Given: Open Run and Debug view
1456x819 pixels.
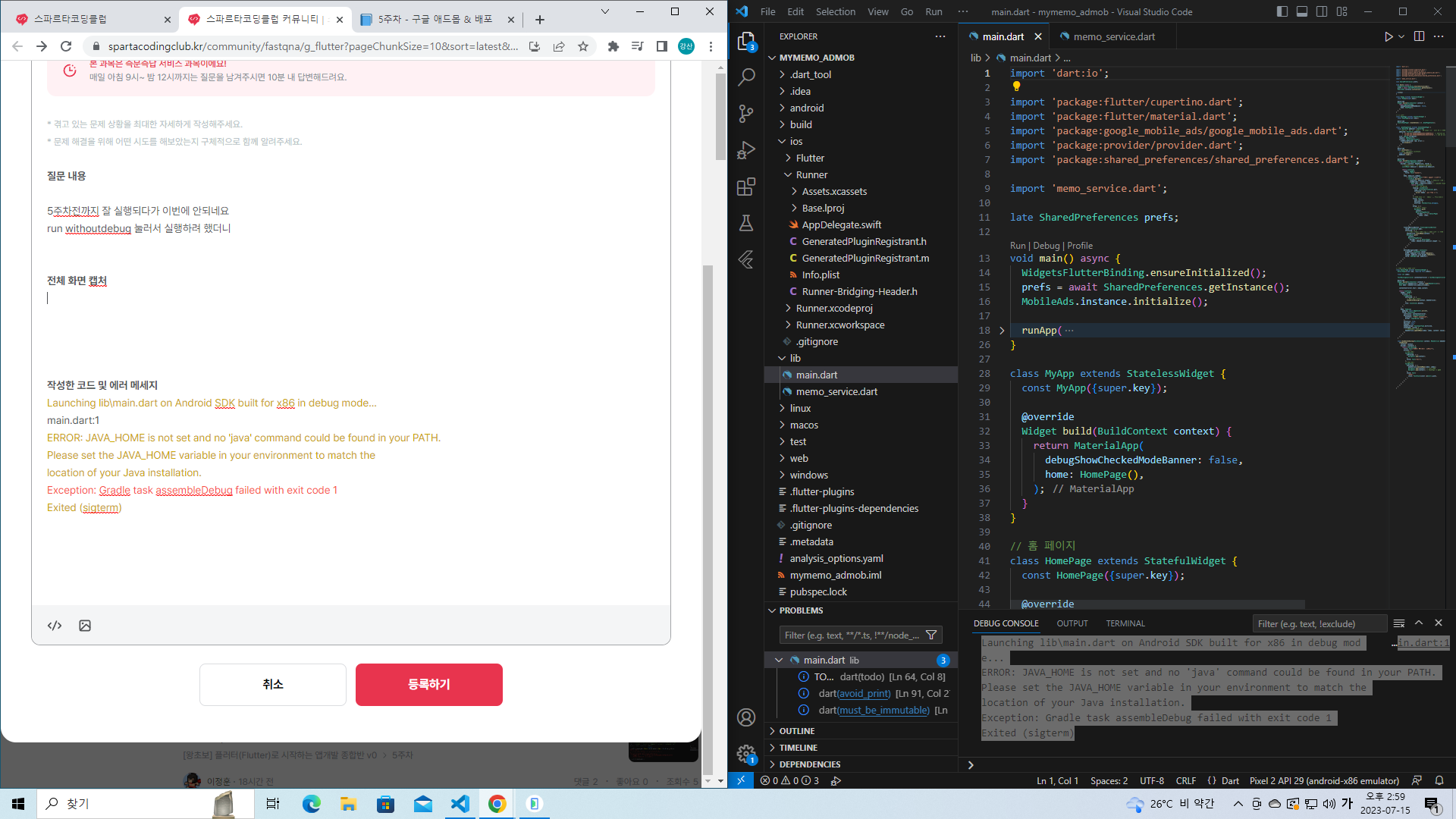Looking at the screenshot, I should pos(746,149).
